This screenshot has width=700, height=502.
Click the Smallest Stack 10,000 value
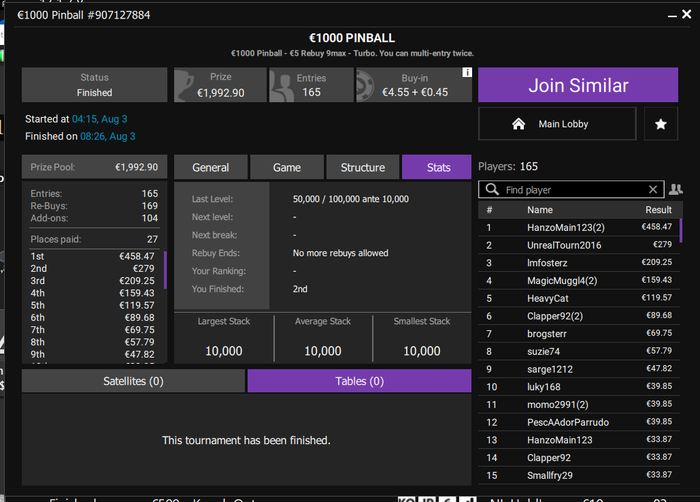coord(422,351)
